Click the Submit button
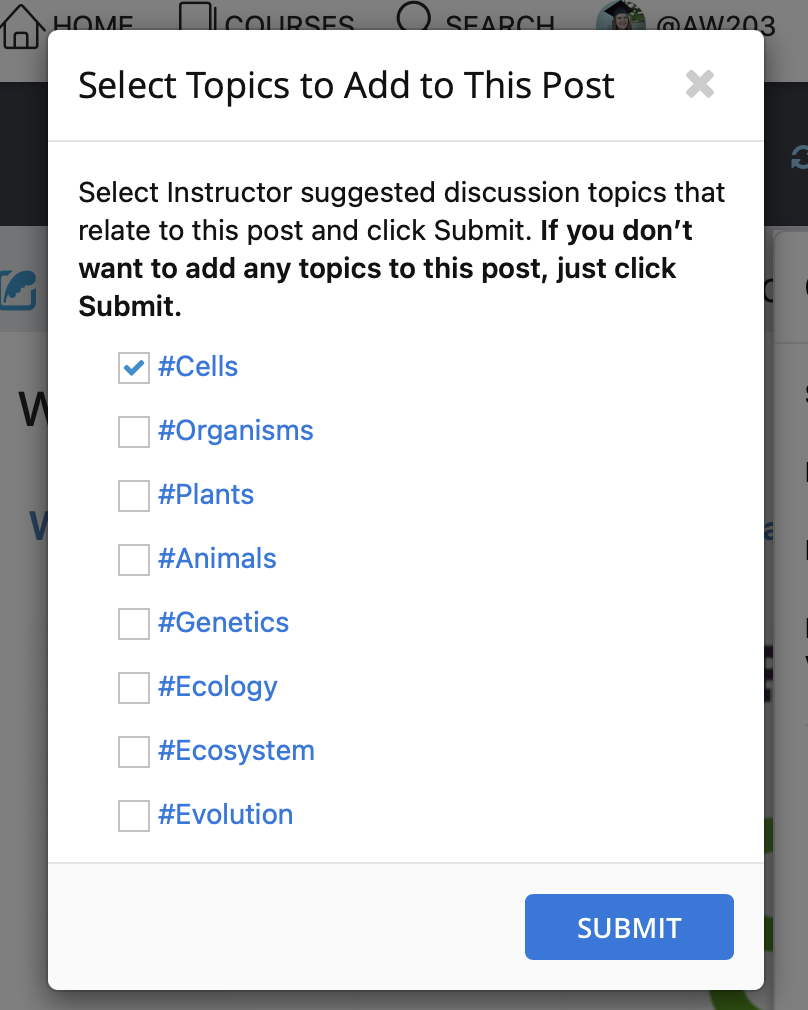 coord(629,927)
